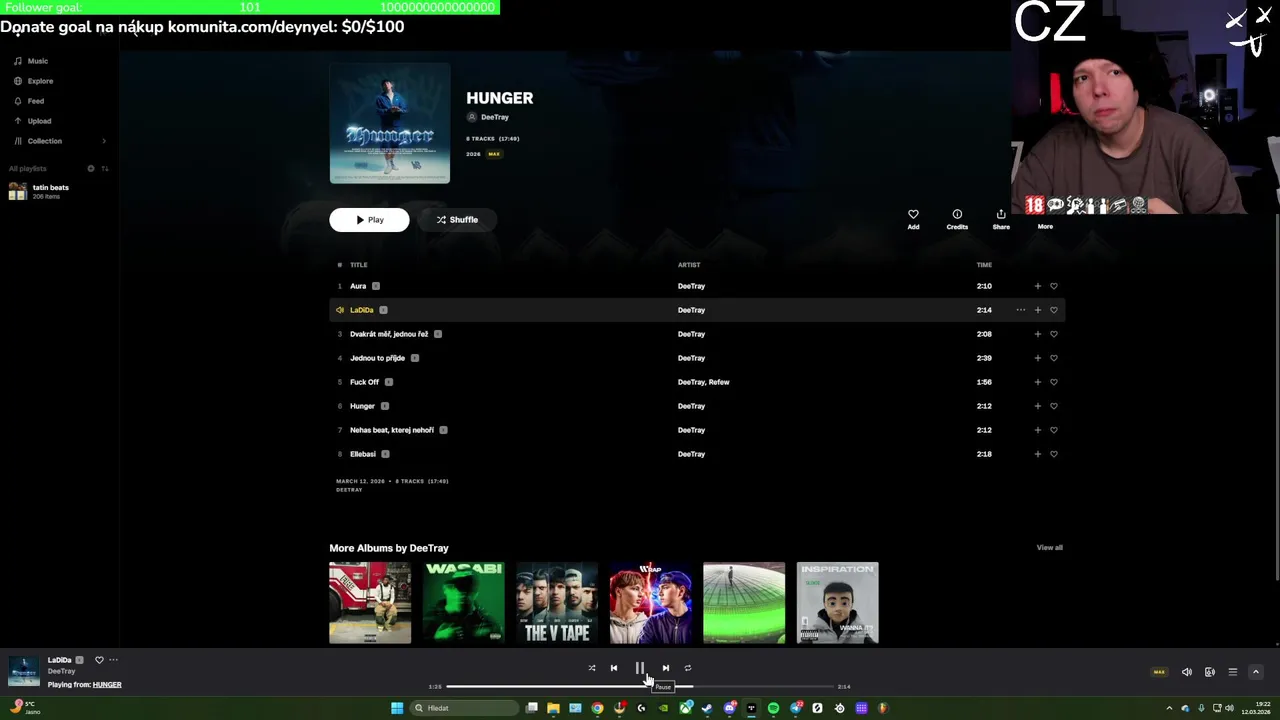Add Fuck Off to playlist

pyautogui.click(x=1037, y=382)
